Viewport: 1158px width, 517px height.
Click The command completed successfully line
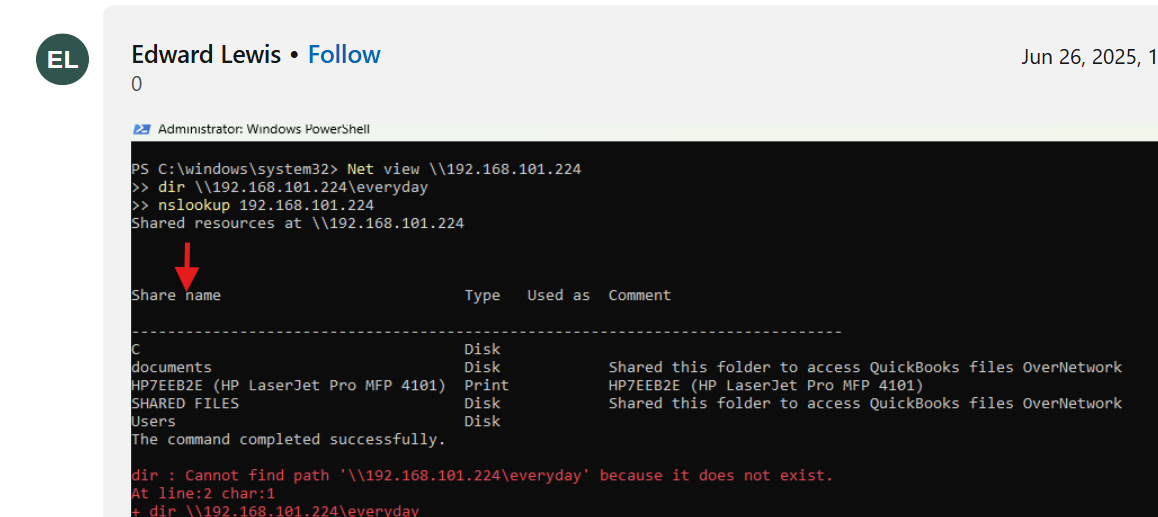pyautogui.click(x=289, y=439)
